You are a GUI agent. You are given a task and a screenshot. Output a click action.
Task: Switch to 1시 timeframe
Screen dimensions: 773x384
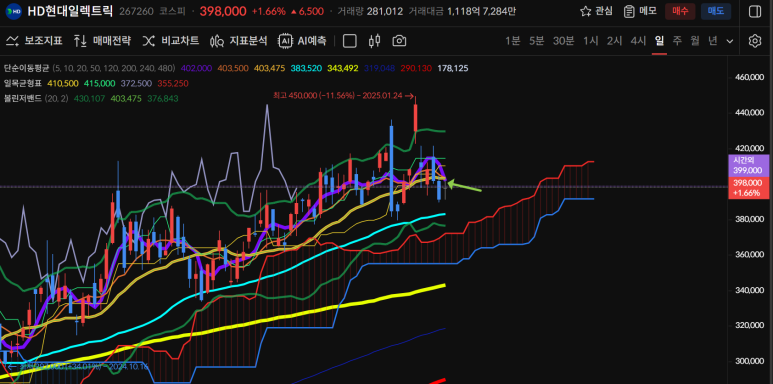591,41
